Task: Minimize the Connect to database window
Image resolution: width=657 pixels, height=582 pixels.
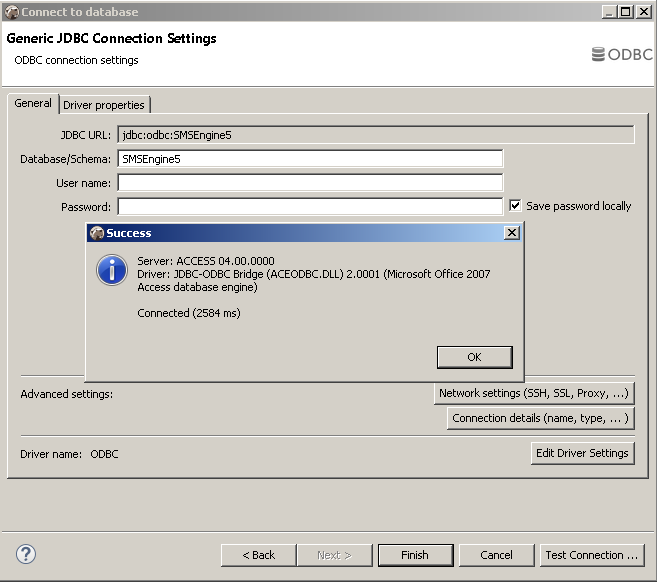Action: [610, 11]
